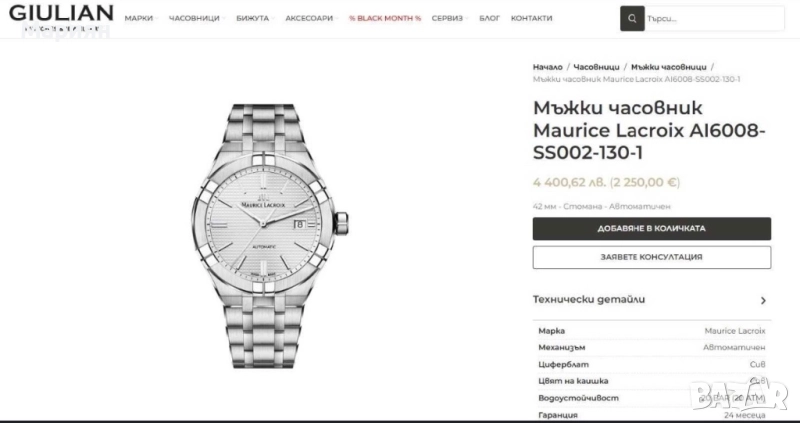This screenshot has width=800, height=423.
Task: Open the ЧАСОВНИЦИ dropdown menu
Action: 196,18
